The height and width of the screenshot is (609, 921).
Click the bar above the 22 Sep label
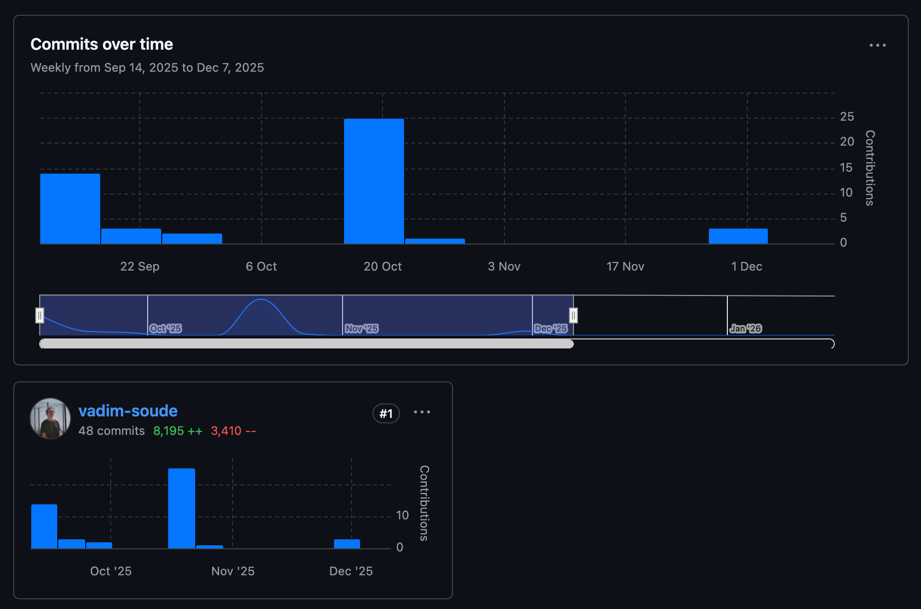(131, 236)
